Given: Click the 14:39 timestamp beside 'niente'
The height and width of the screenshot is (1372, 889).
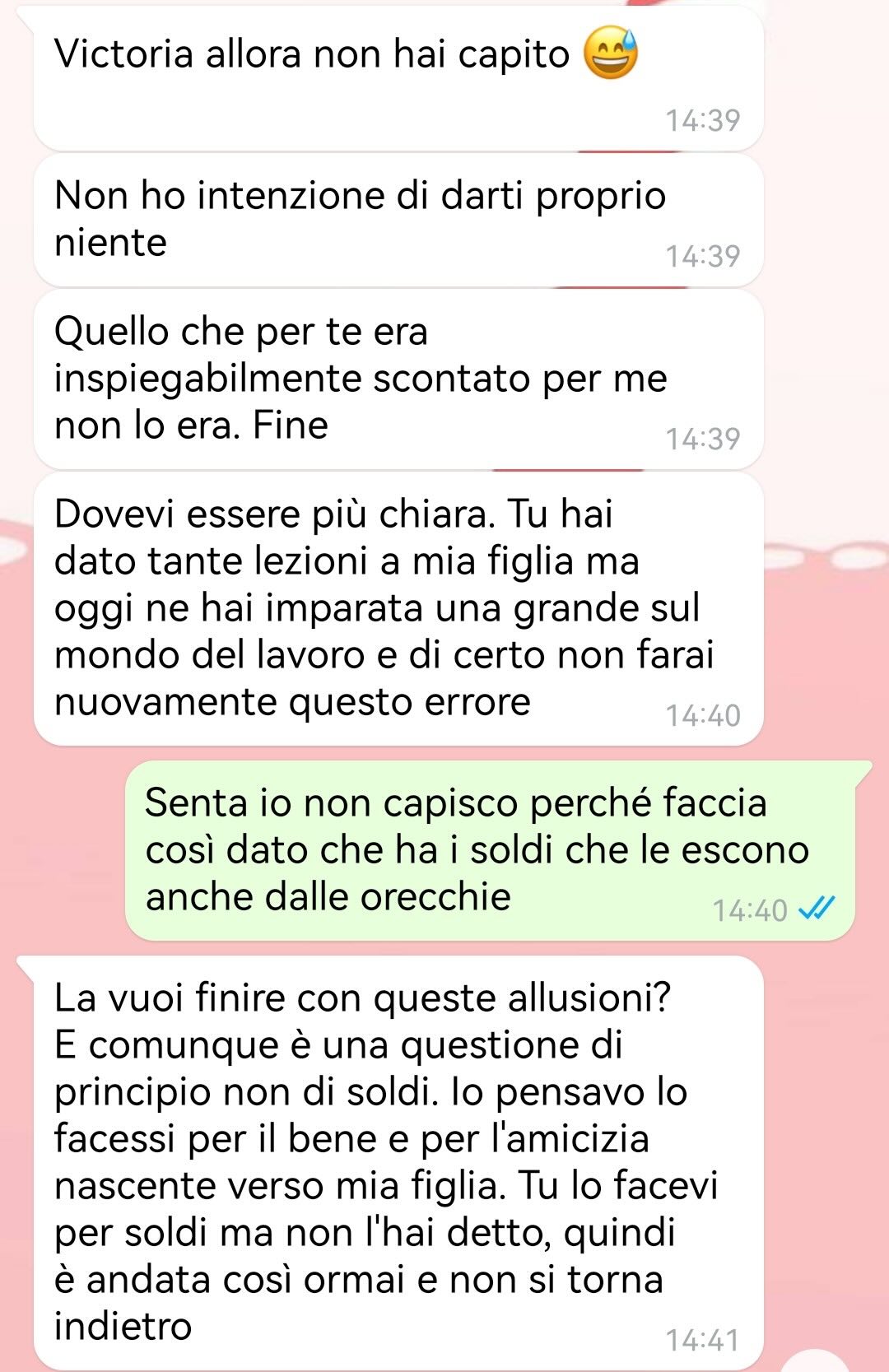Looking at the screenshot, I should coord(703,256).
